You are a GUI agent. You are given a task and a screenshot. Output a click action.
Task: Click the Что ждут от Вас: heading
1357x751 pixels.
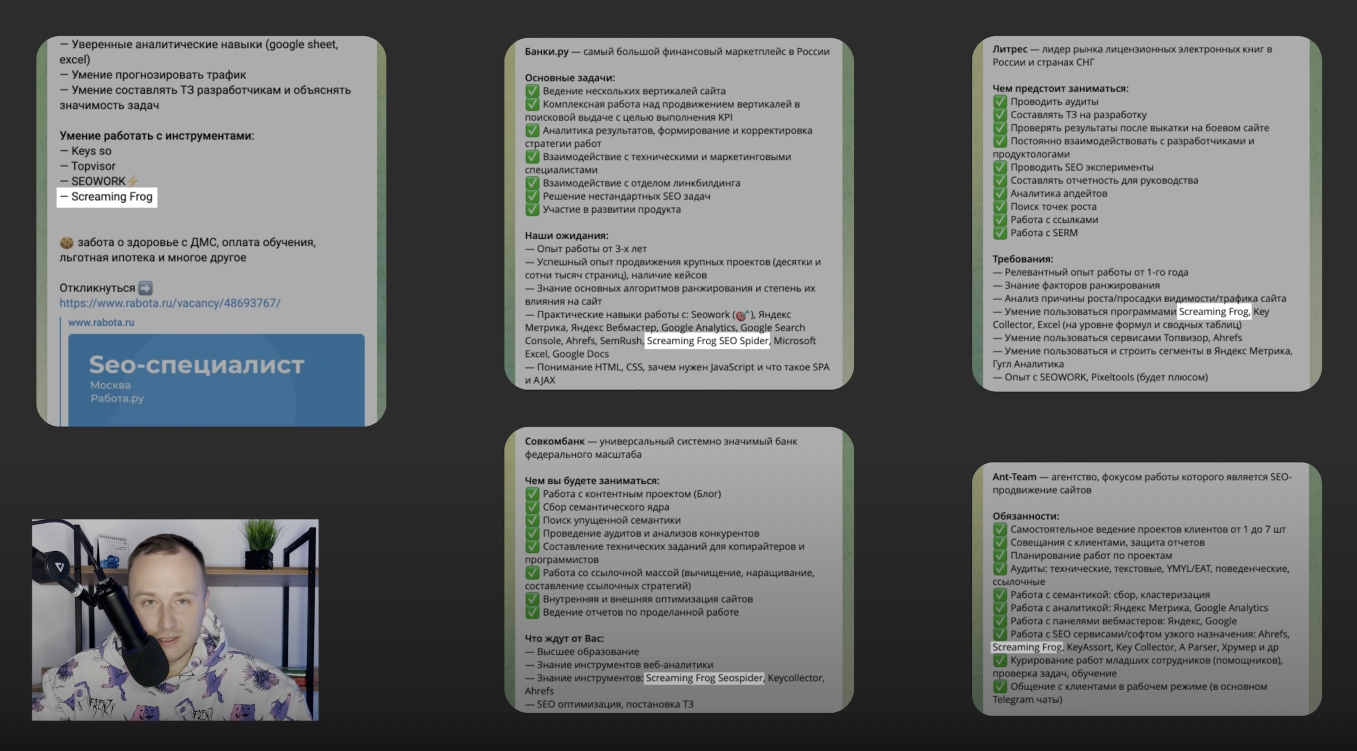click(x=573, y=639)
